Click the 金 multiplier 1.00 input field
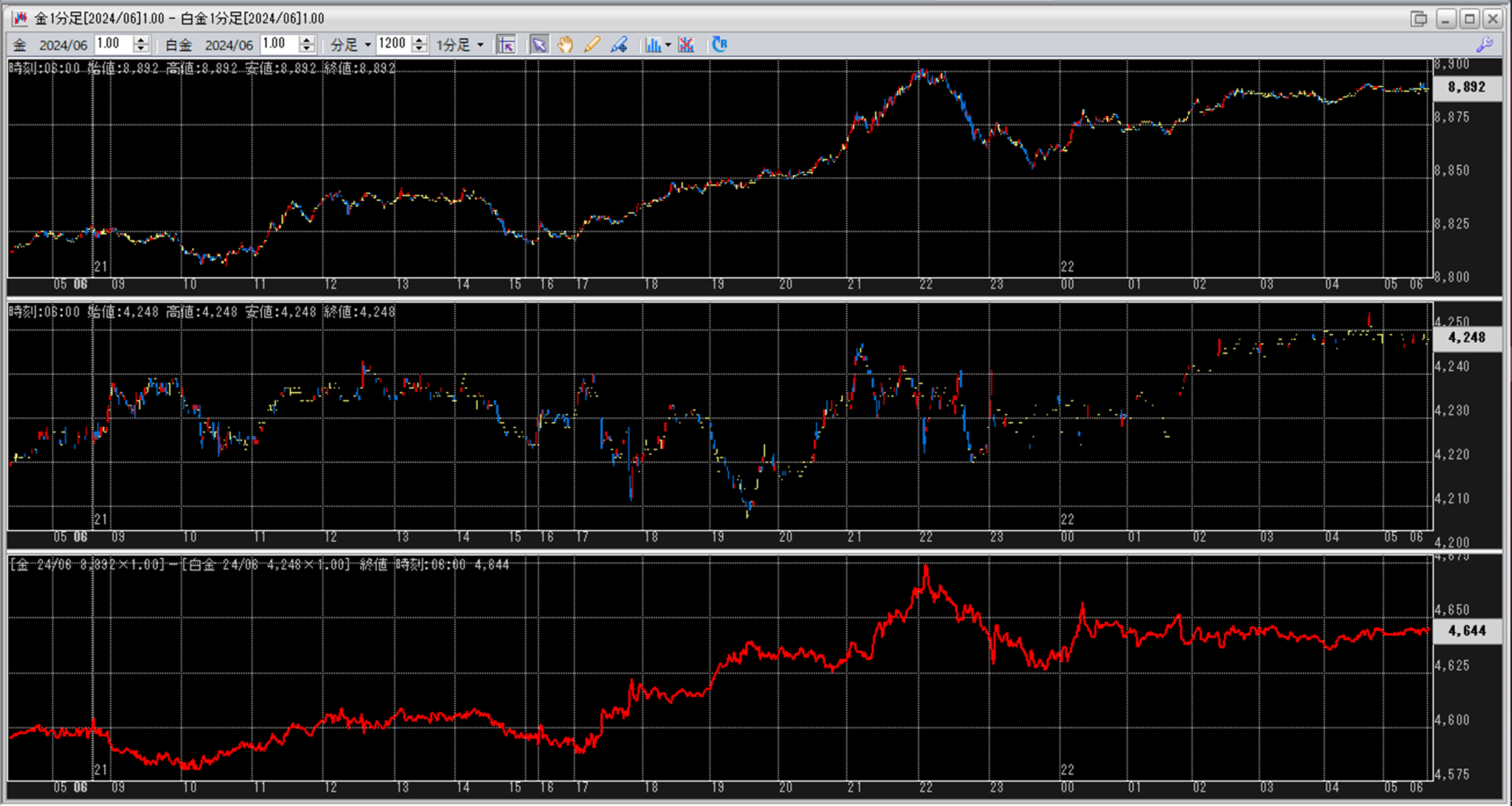The width and height of the screenshot is (1512, 806). (113, 45)
